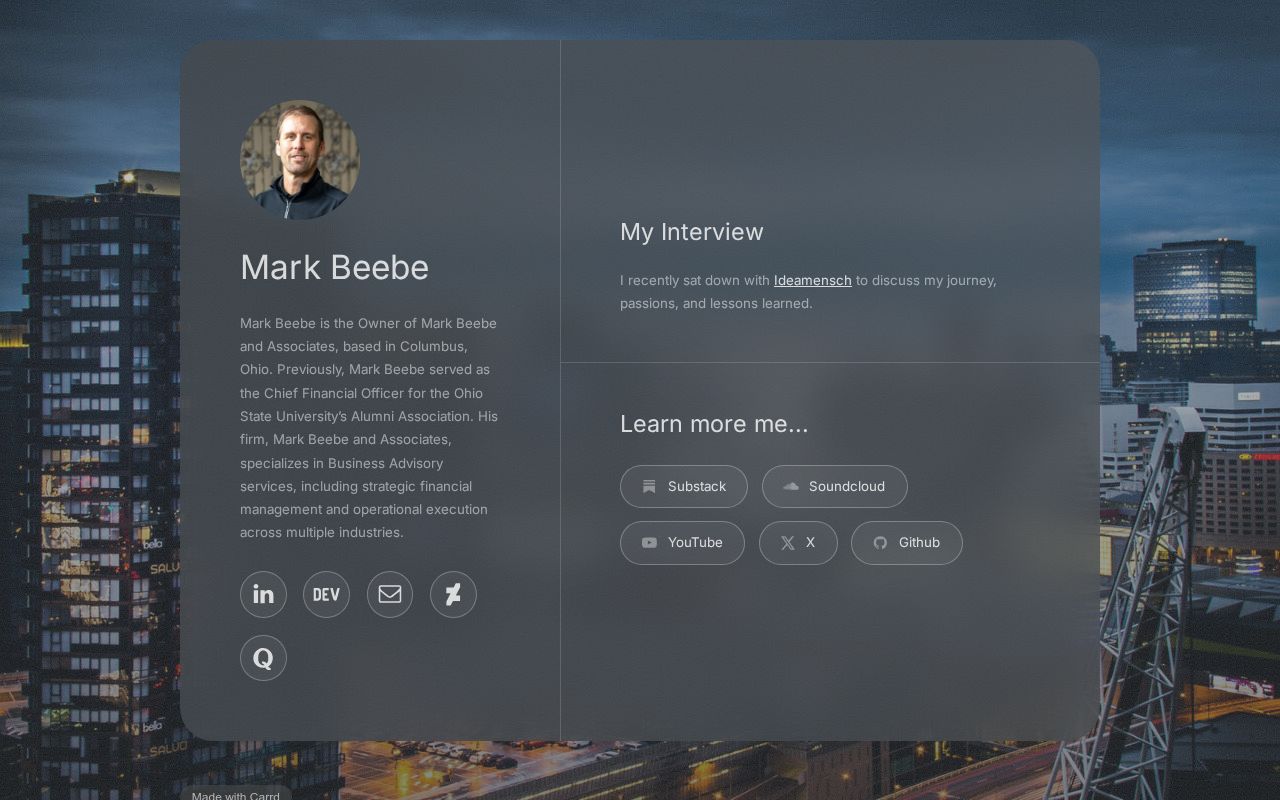
Task: Open the DeviantArt icon link
Action: tap(453, 594)
